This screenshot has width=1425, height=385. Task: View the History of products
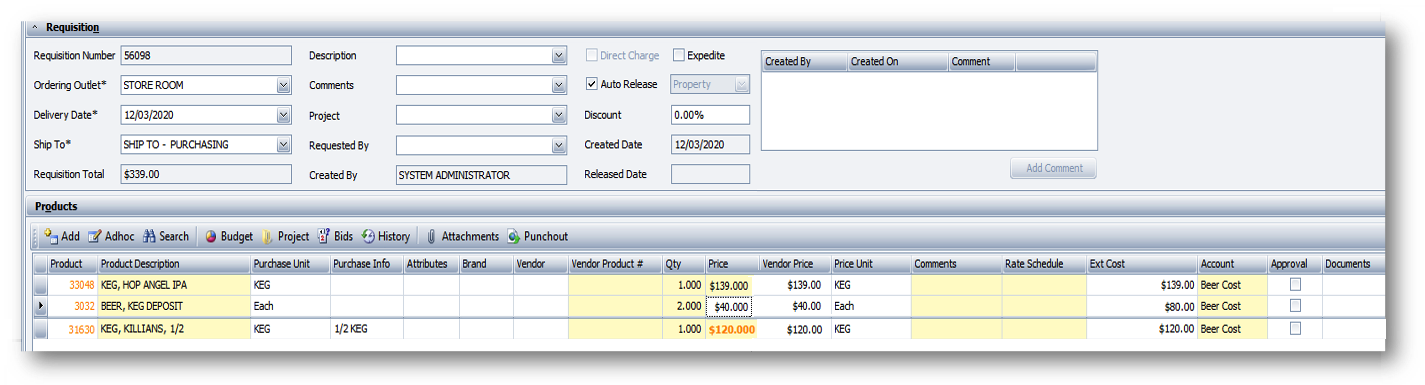(385, 236)
